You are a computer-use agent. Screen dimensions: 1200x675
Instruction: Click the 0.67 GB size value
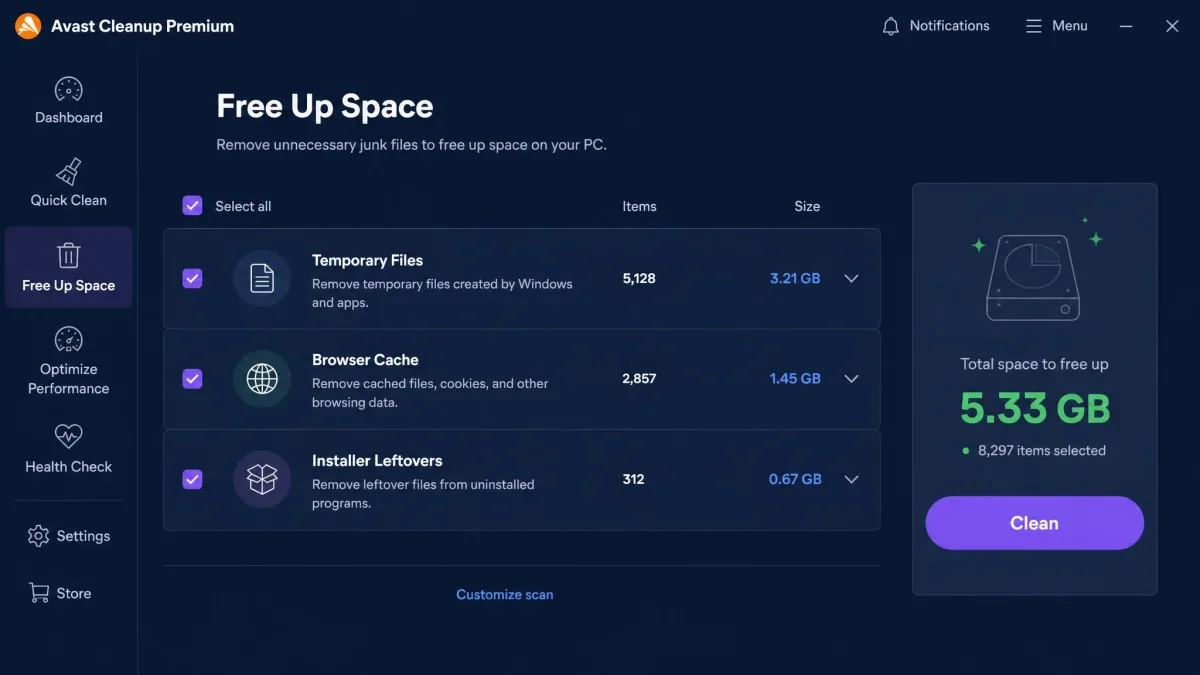[x=795, y=479]
